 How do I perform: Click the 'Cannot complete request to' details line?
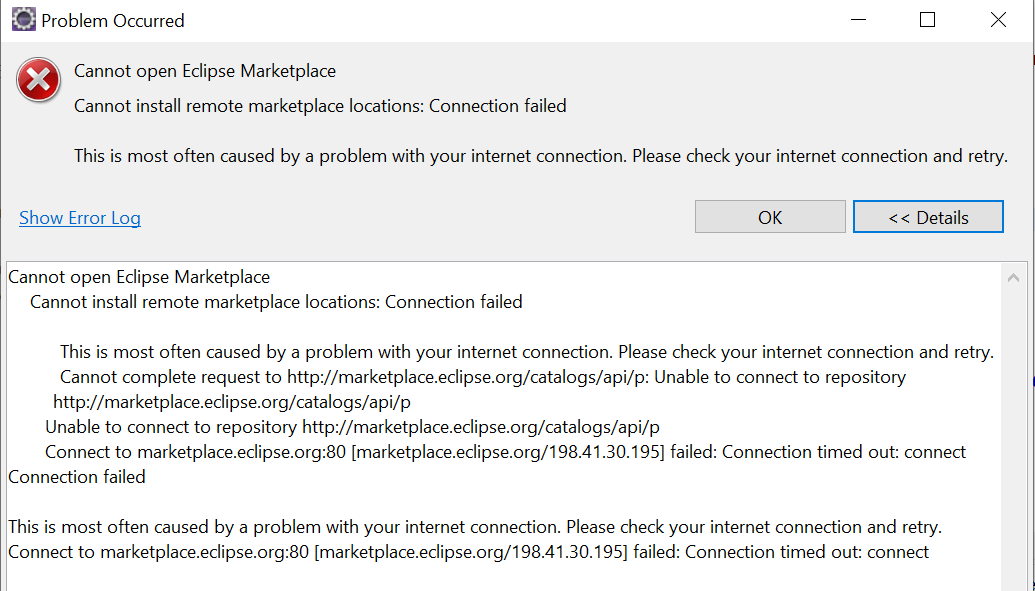[482, 377]
